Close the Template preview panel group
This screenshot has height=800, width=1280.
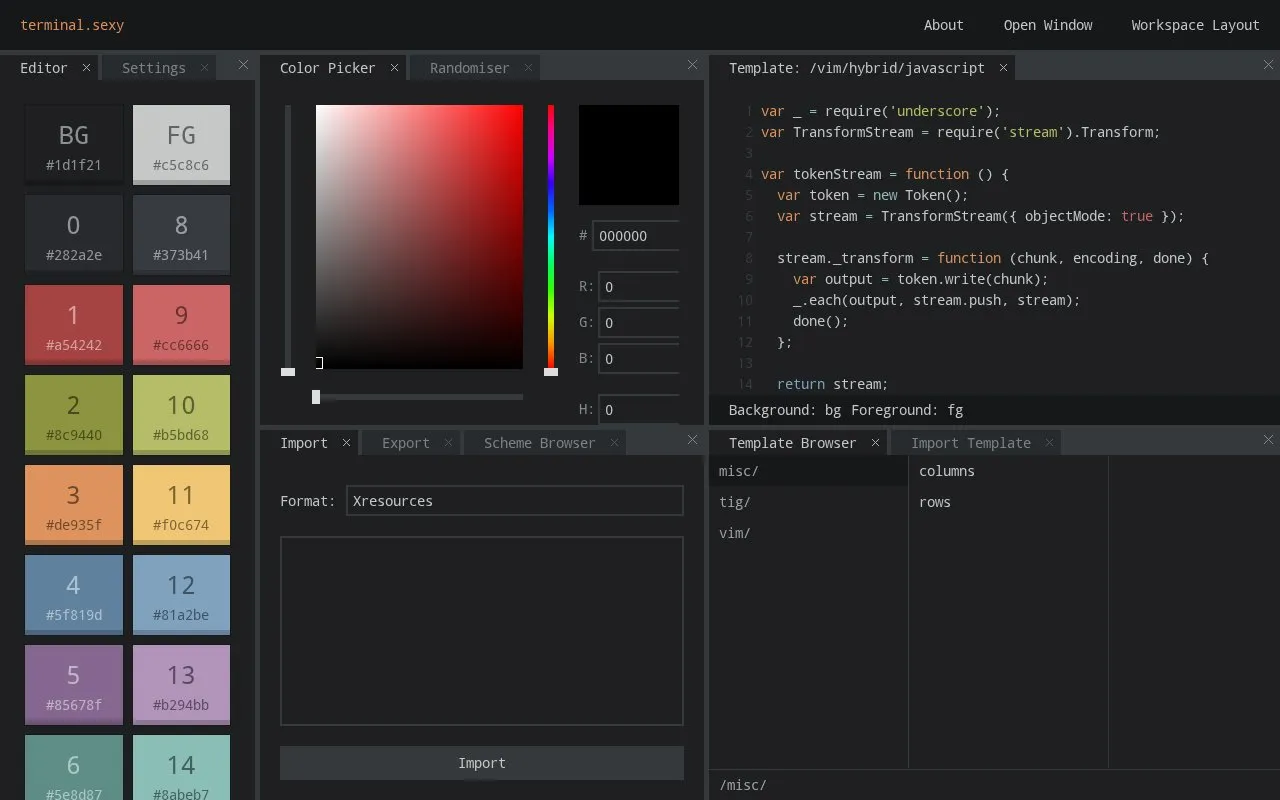[x=1268, y=65]
